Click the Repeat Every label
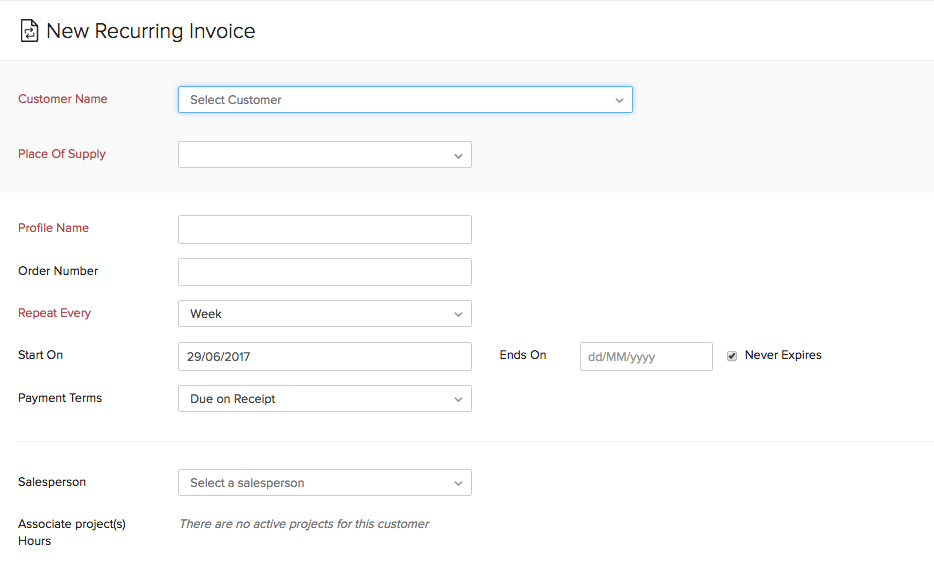 54,313
